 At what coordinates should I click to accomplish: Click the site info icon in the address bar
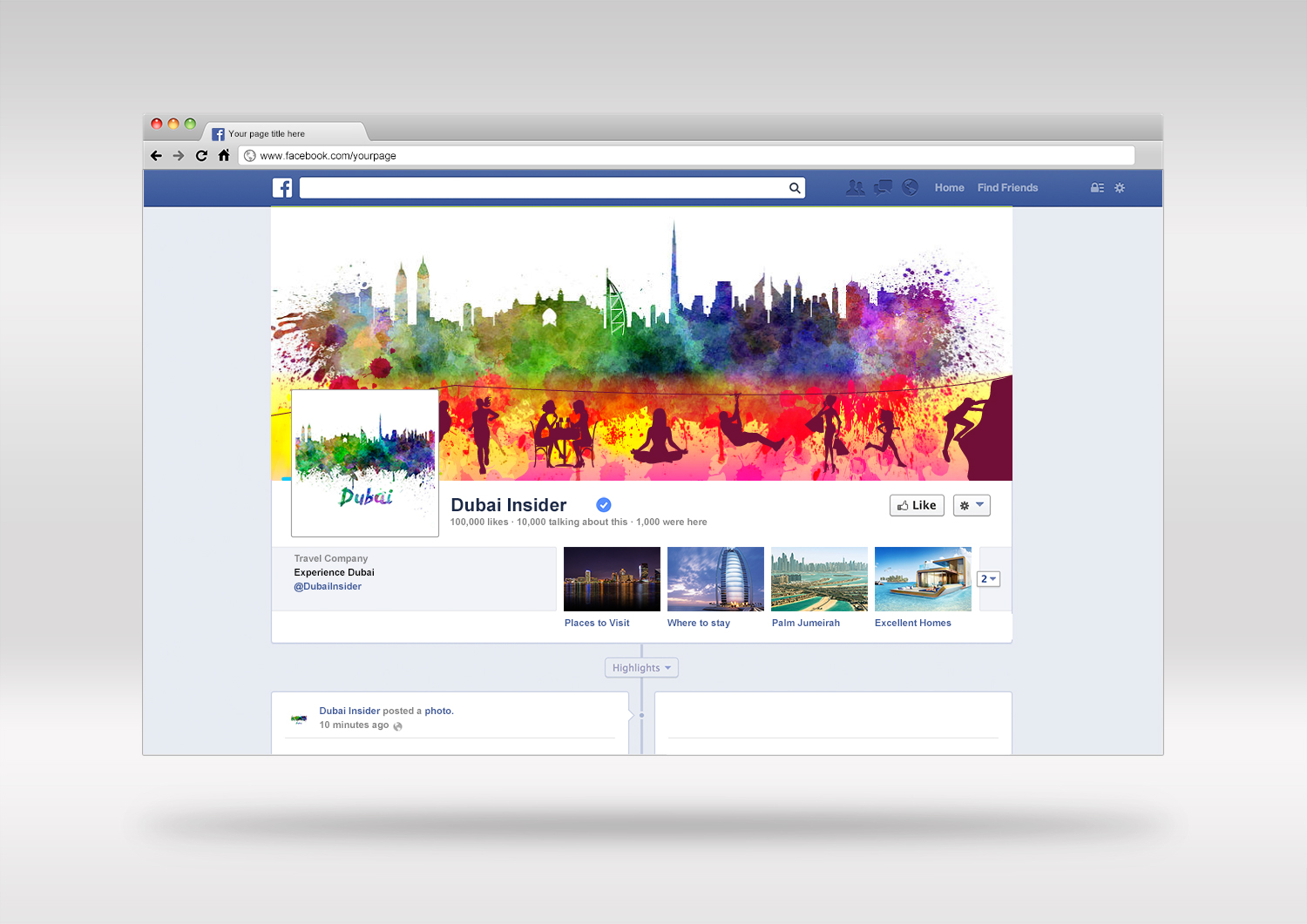[250, 156]
